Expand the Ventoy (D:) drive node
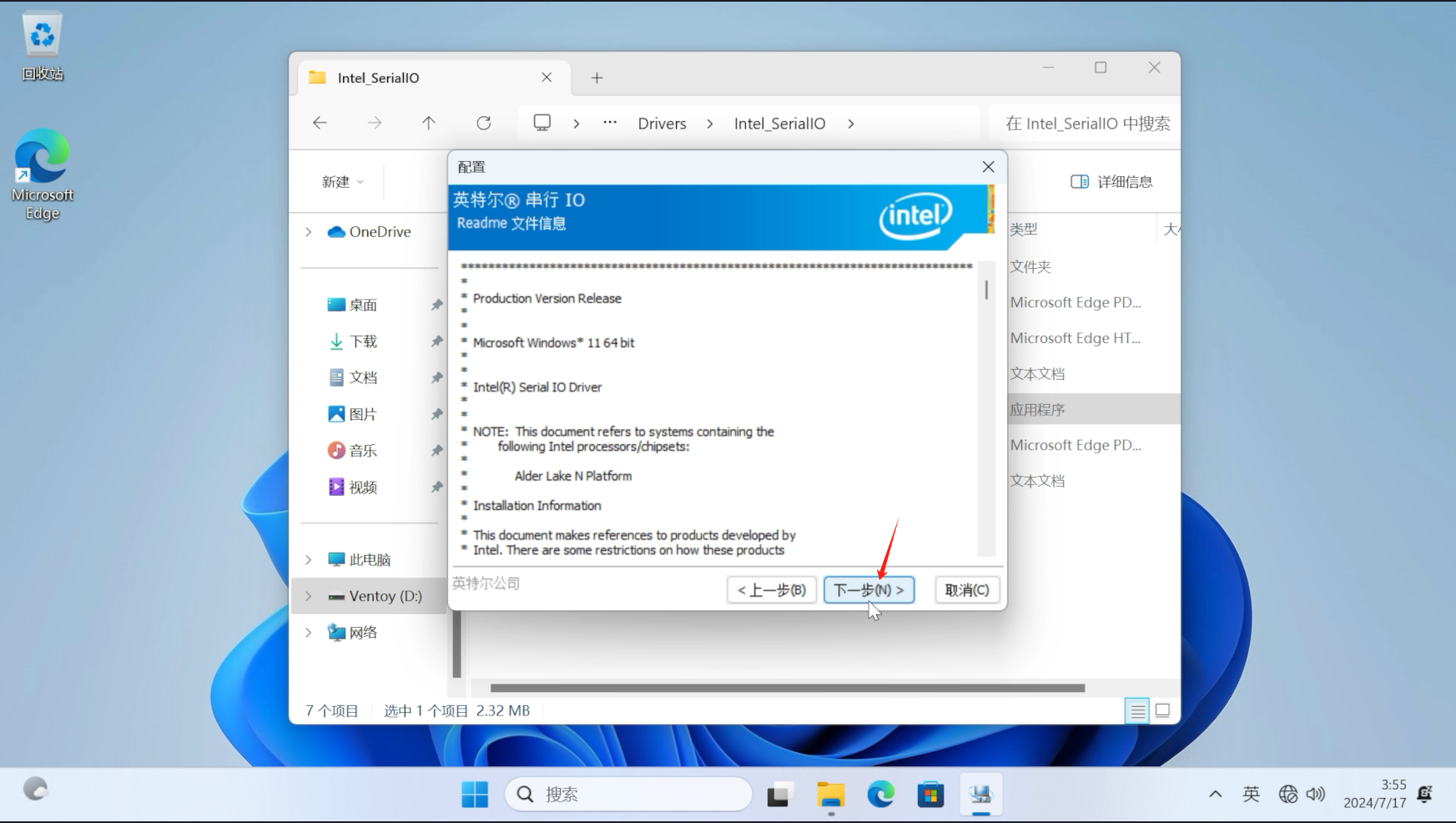 pos(309,596)
